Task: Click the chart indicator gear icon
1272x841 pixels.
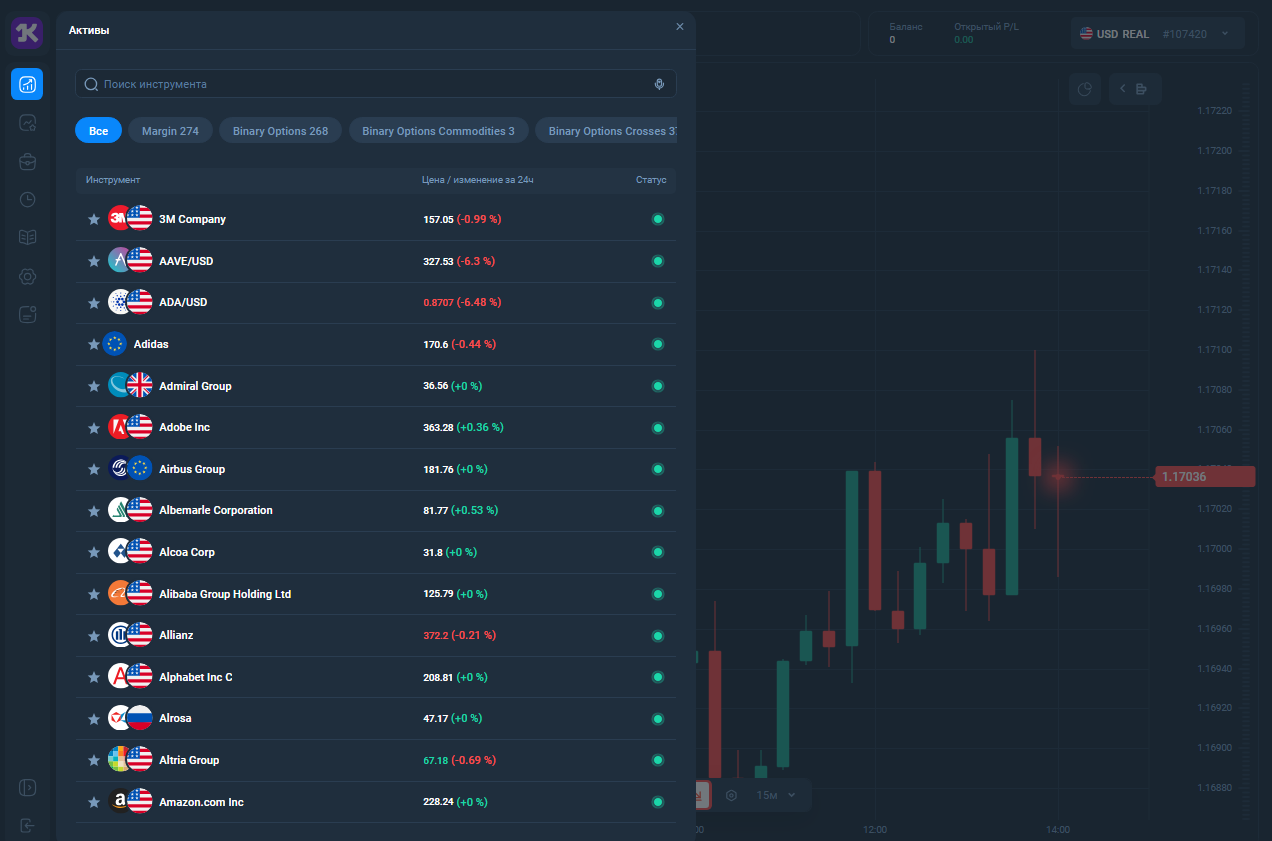Action: (x=731, y=795)
